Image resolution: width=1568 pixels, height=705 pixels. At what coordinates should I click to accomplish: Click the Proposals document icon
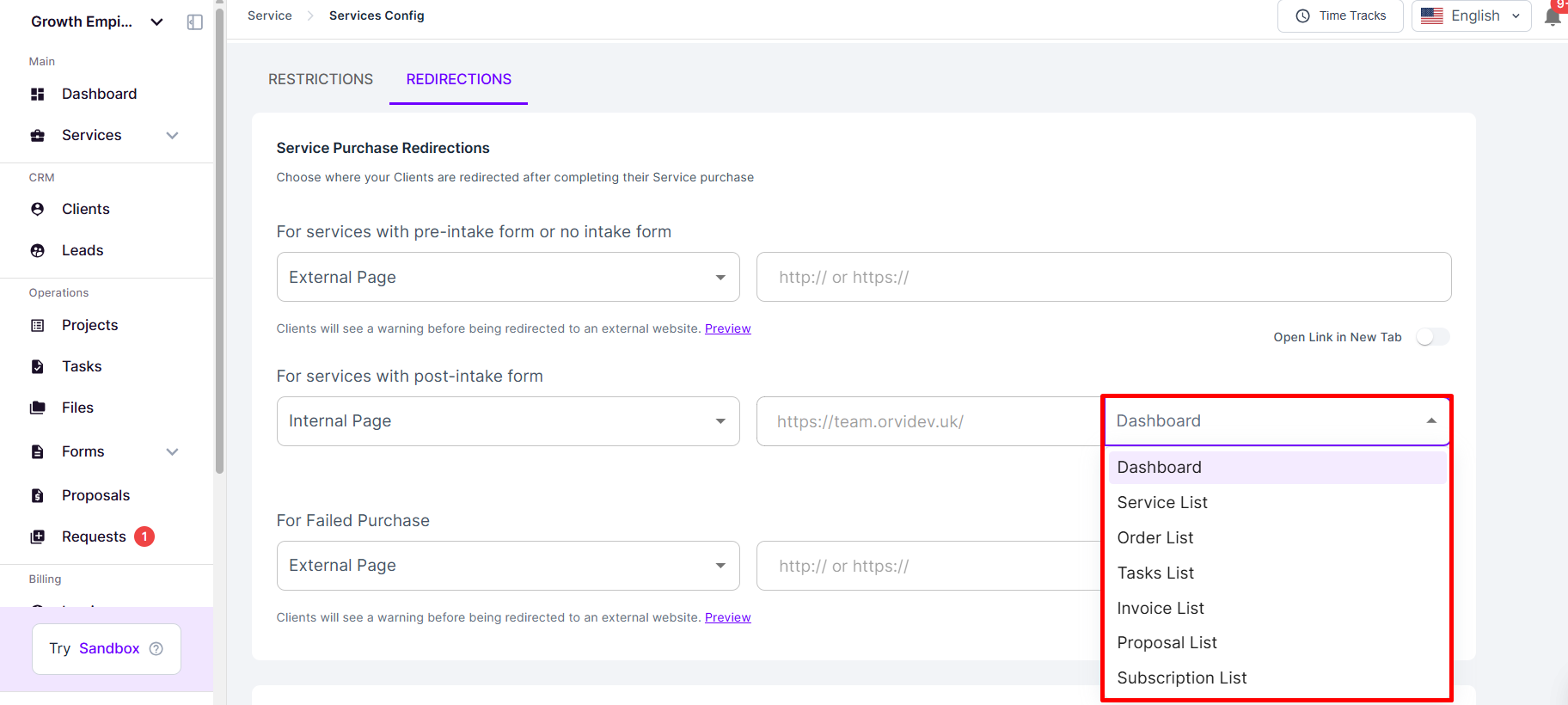(37, 495)
